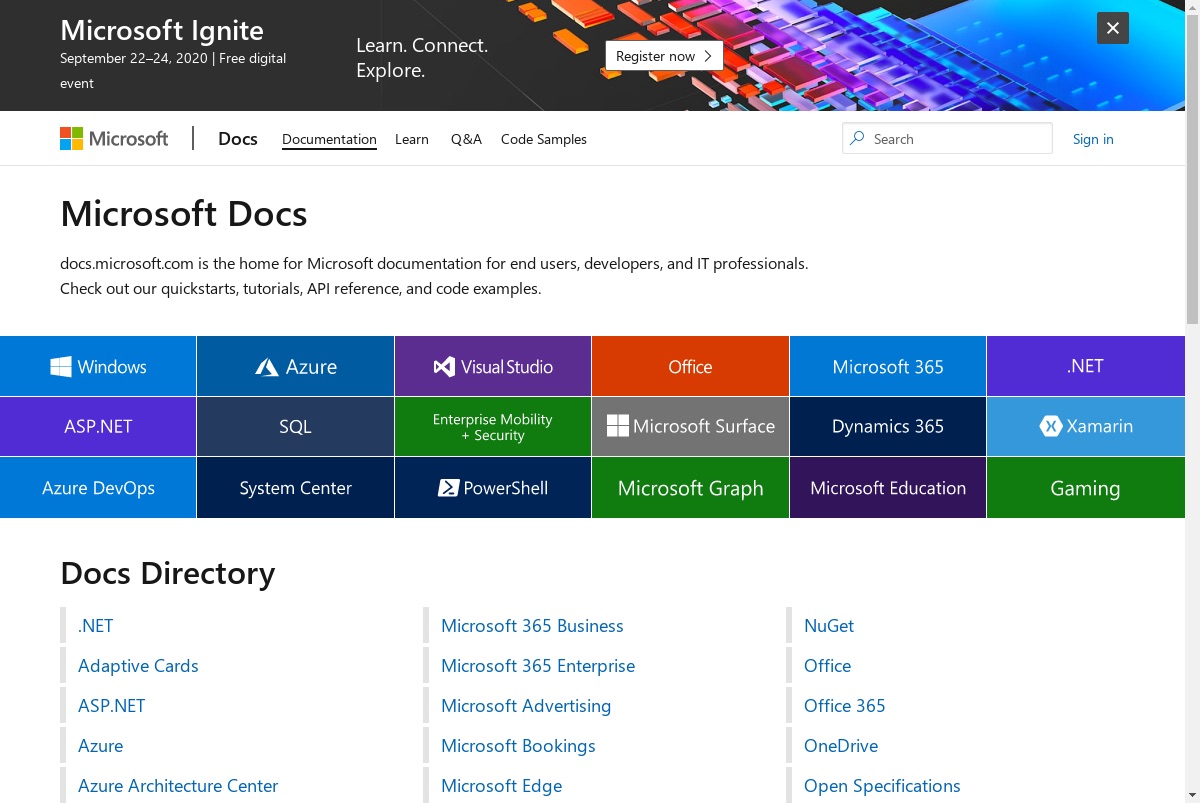Screen dimensions: 1200x803
Task: Click .NET link in Docs Directory
Action: [96, 626]
